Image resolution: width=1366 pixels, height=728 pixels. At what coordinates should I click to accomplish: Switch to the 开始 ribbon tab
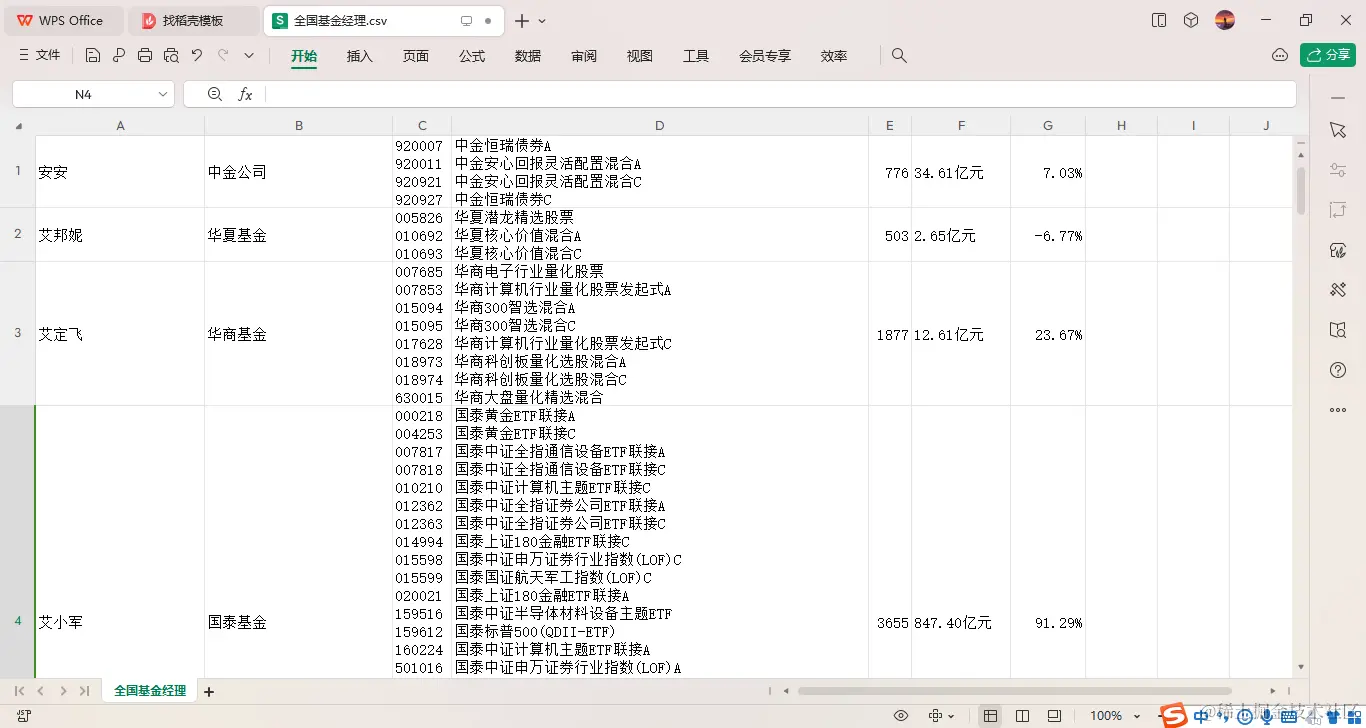pos(304,56)
